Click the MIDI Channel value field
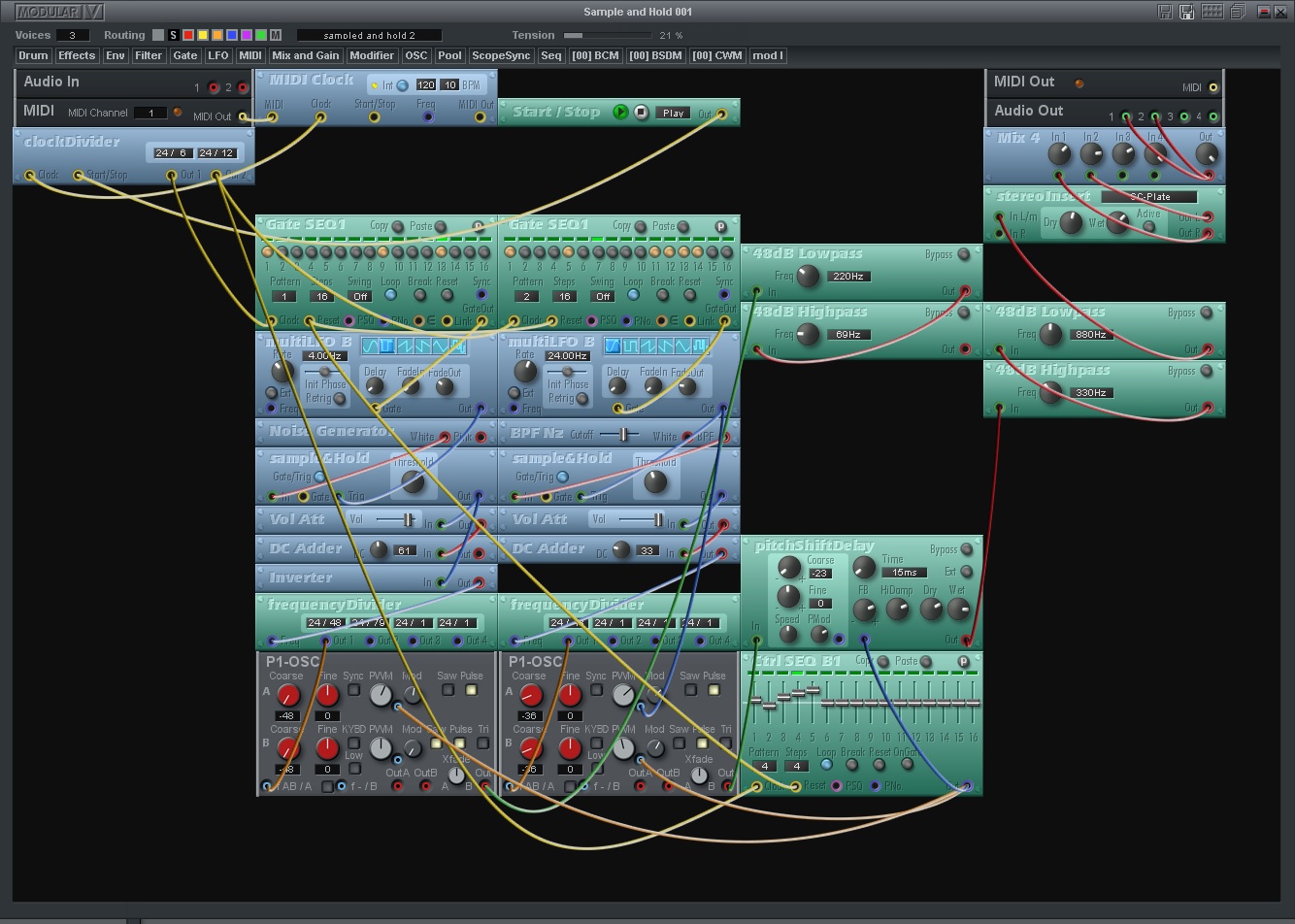The height and width of the screenshot is (924, 1295). tap(150, 113)
